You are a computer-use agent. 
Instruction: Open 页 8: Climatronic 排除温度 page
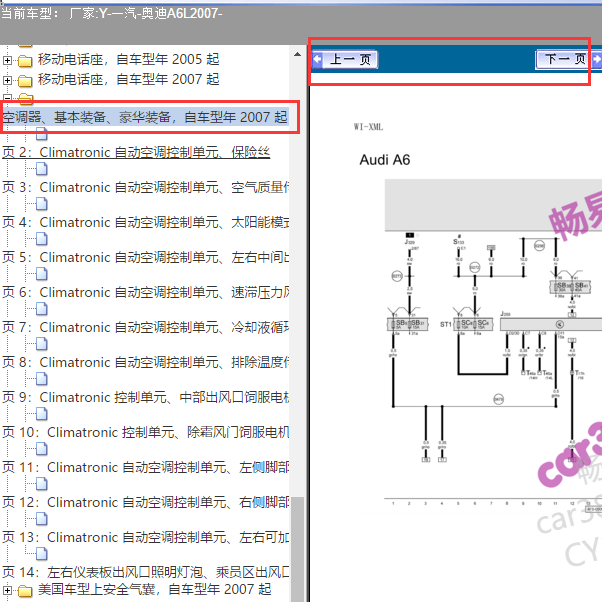[146, 362]
